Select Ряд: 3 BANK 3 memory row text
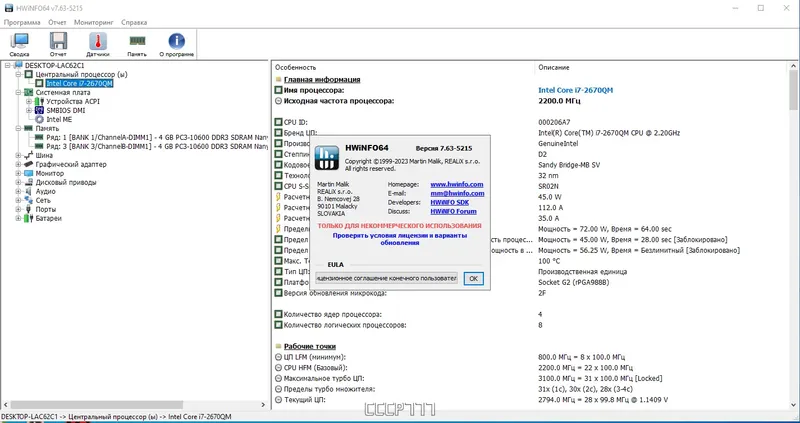Screen dimensions: 800x423 point(157,146)
